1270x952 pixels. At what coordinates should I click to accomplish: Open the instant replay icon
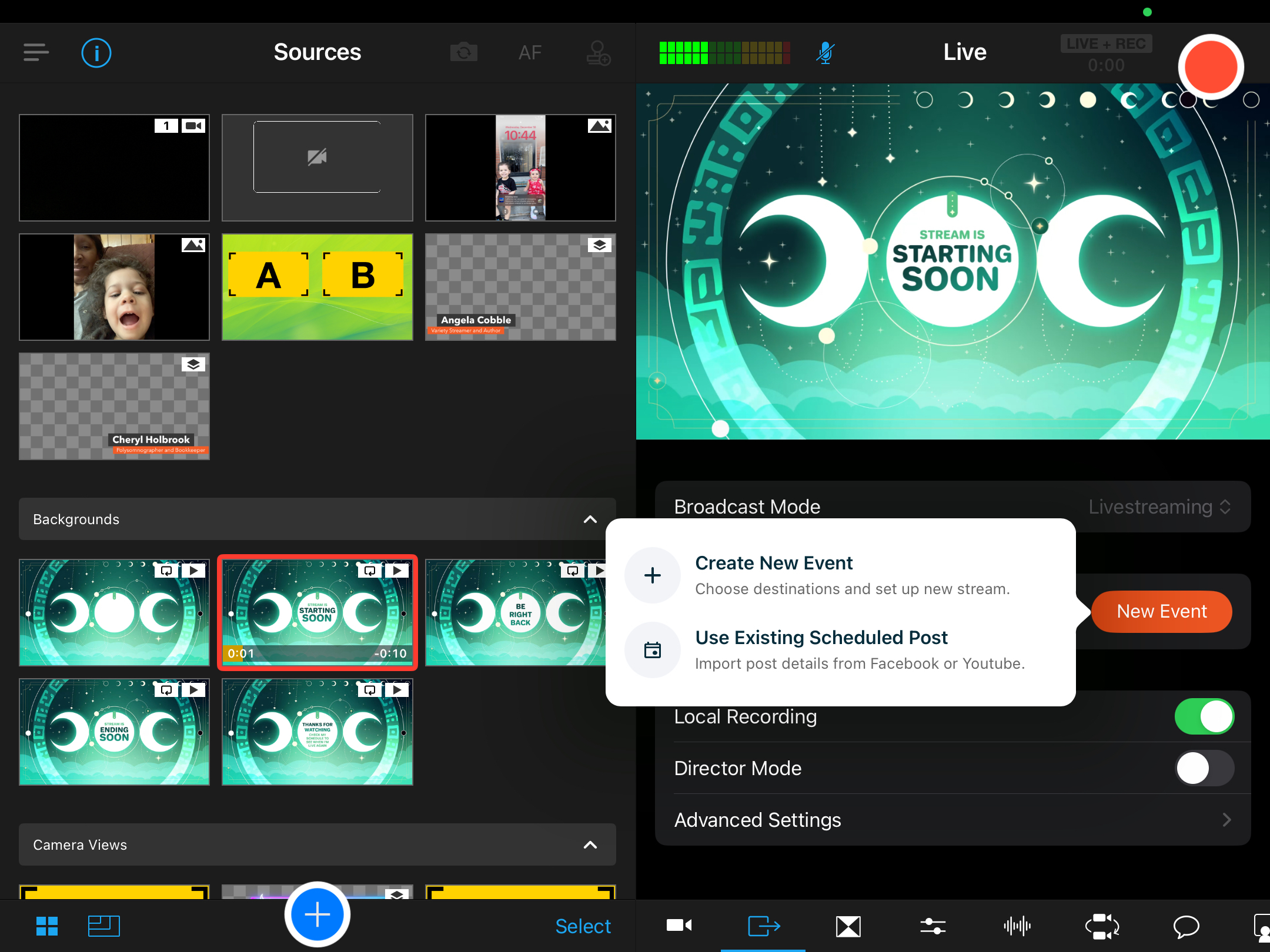click(1102, 927)
